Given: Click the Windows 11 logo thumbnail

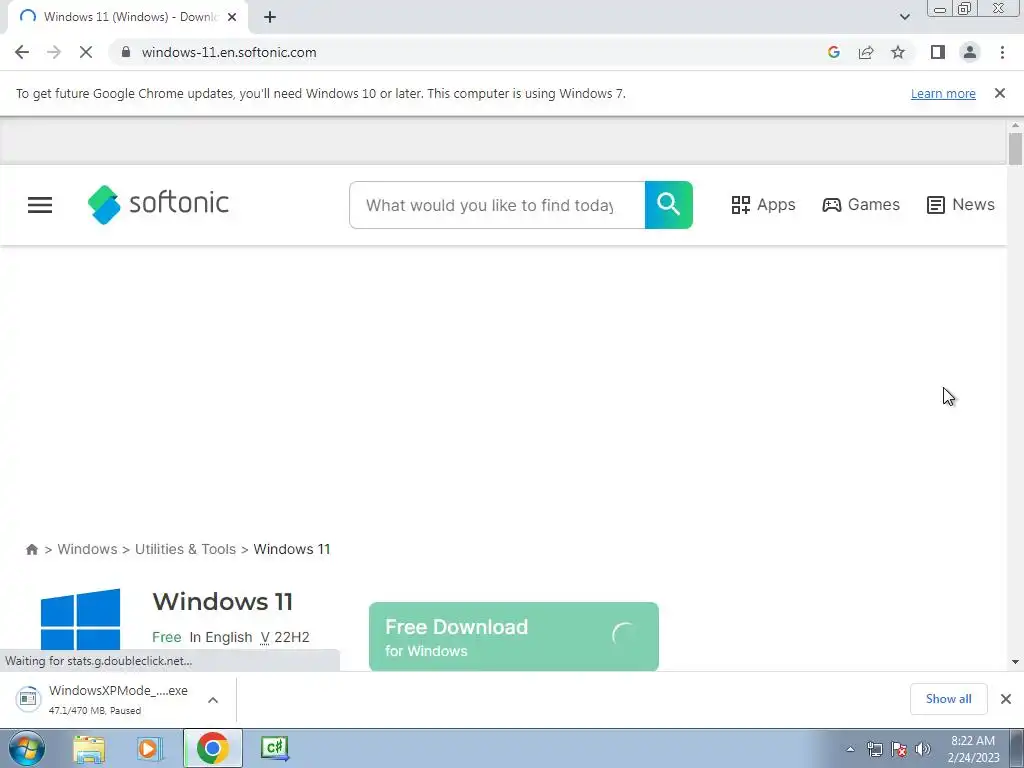Looking at the screenshot, I should tap(80, 620).
